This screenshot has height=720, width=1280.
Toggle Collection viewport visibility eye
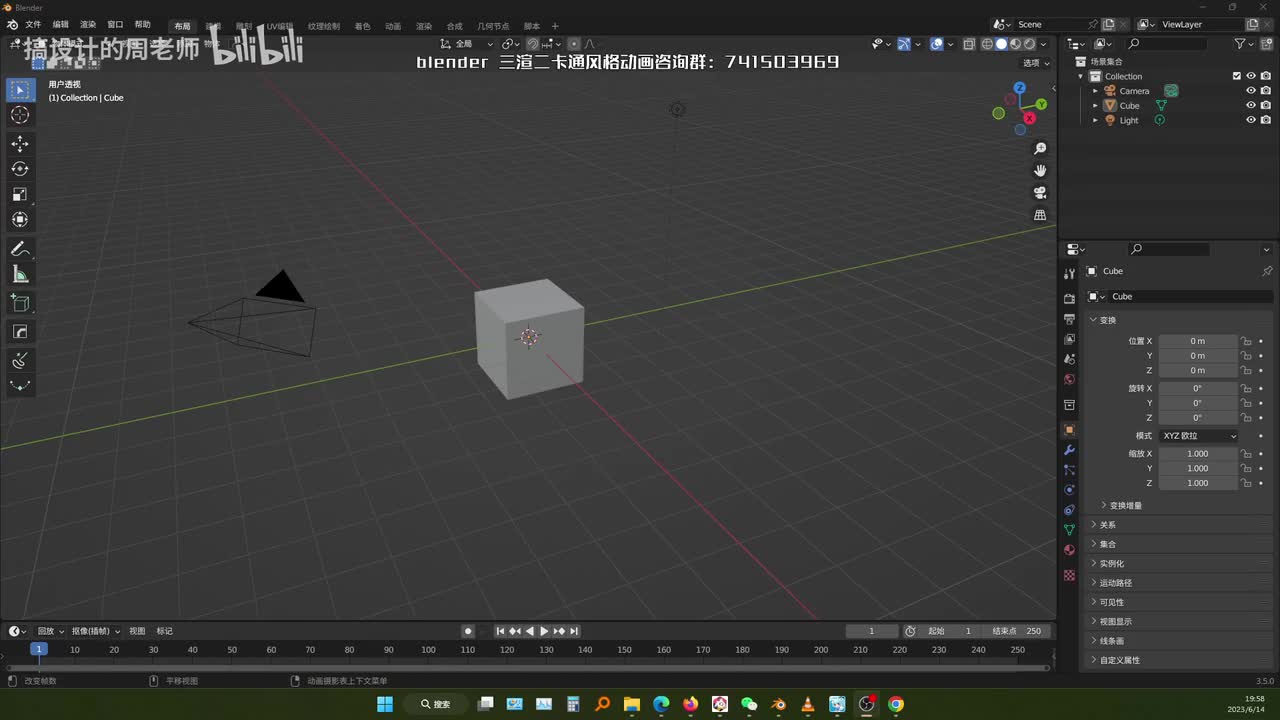(x=1250, y=76)
